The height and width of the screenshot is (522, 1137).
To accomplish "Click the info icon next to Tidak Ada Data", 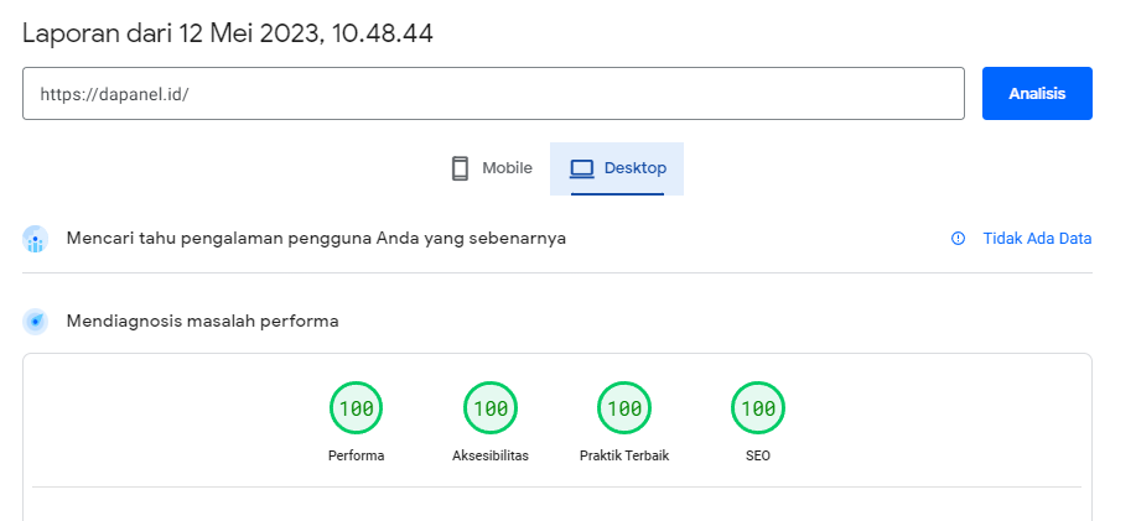I will pyautogui.click(x=958, y=239).
